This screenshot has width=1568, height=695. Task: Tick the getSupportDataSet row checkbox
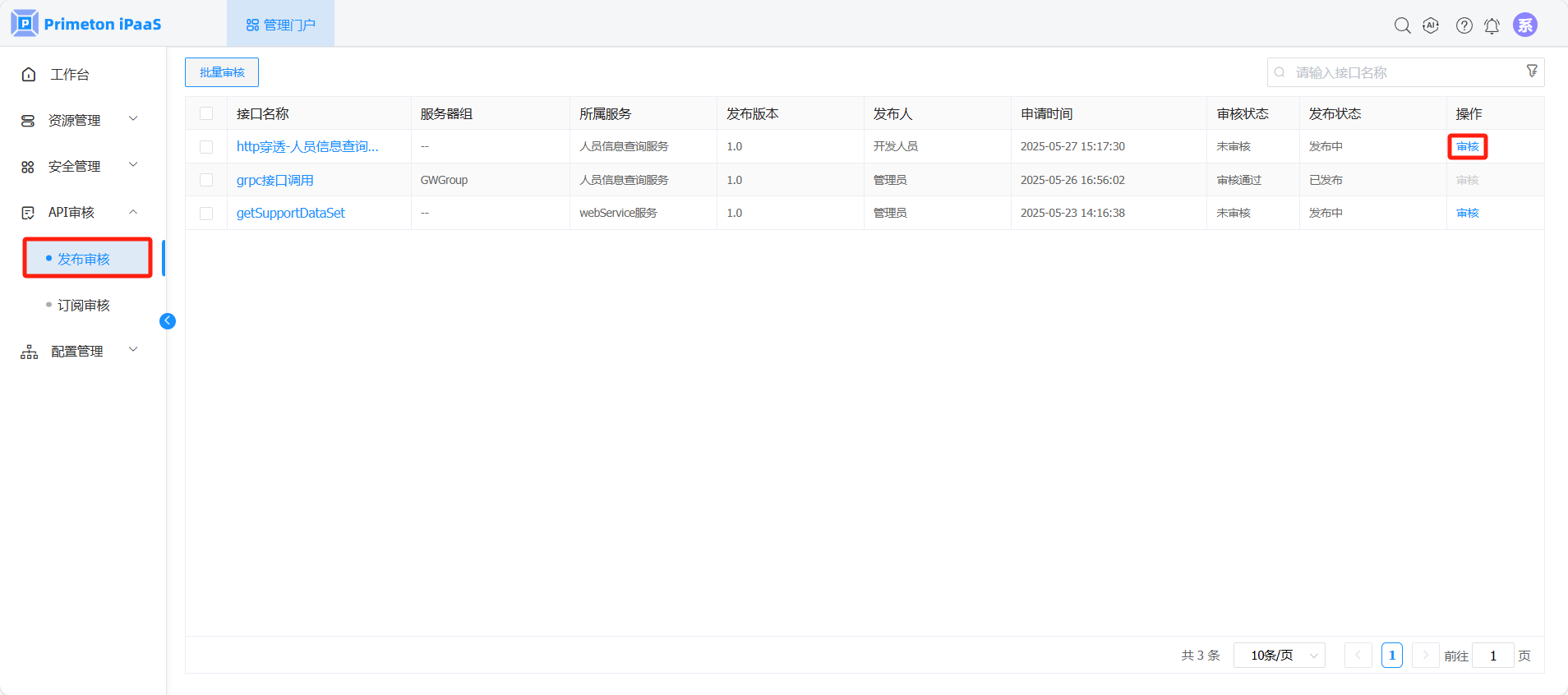206,214
